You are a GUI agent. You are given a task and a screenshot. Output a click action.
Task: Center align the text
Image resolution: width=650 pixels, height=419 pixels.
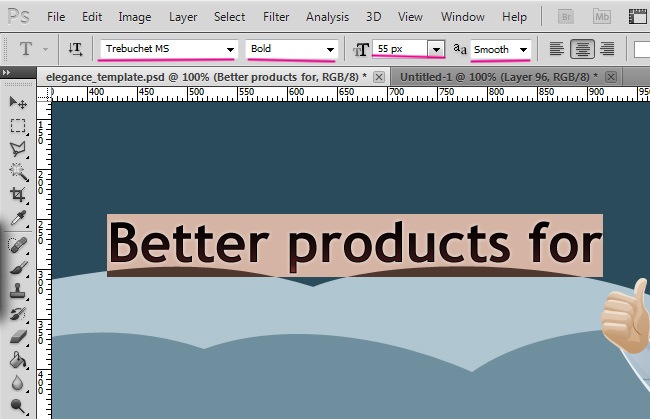[x=582, y=49]
